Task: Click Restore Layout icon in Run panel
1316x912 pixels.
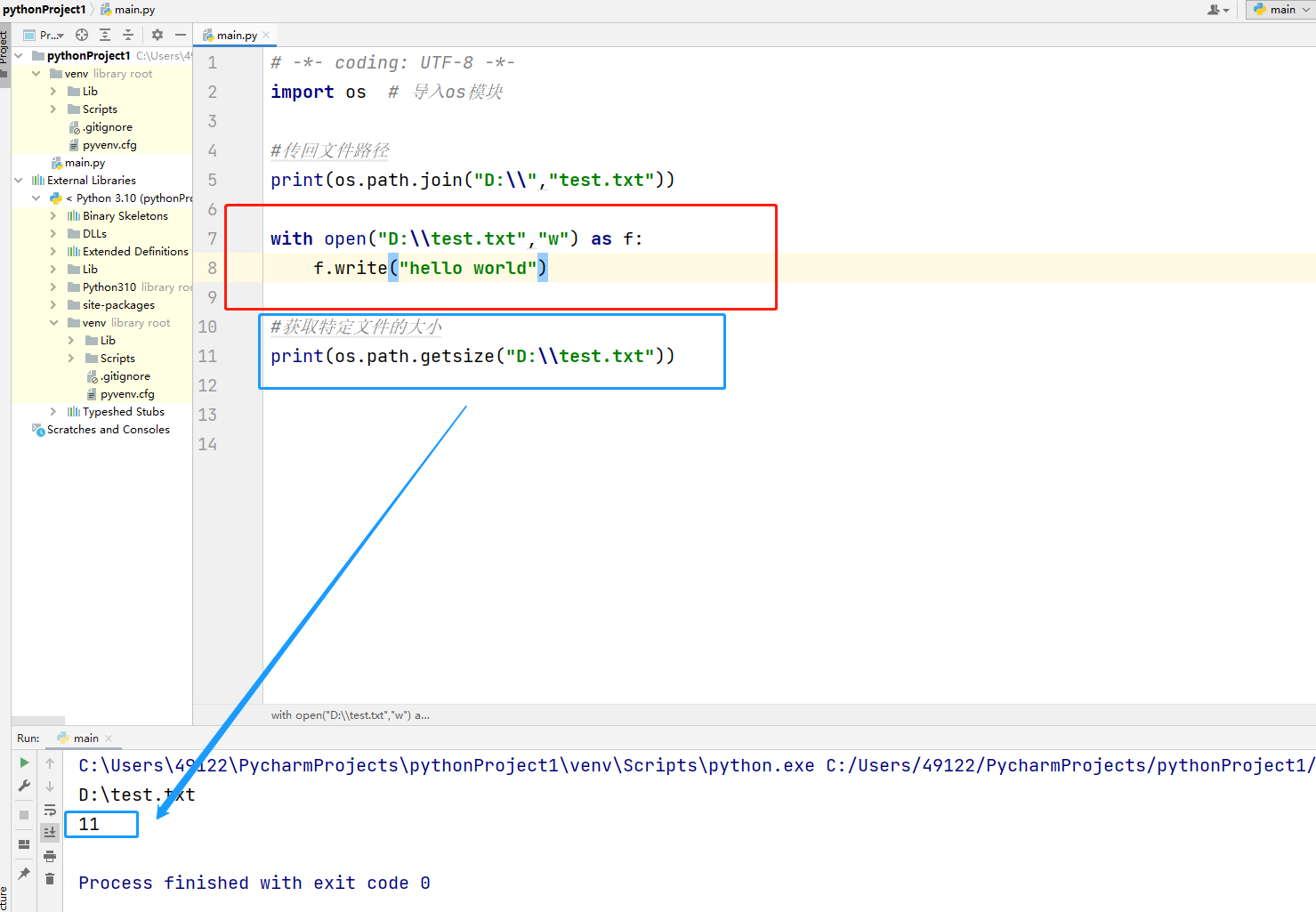Action: 24,844
